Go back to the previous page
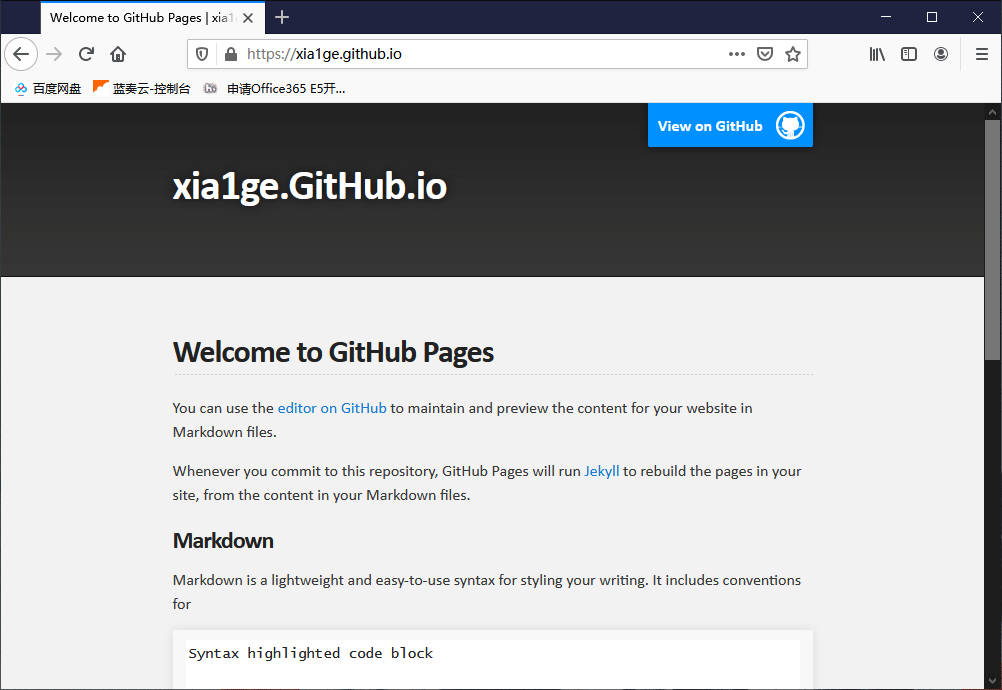Viewport: 1002px width, 690px height. point(21,54)
